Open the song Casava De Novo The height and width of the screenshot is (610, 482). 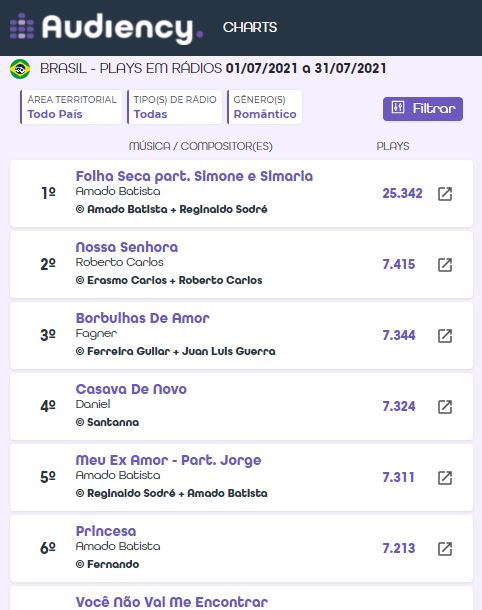tap(131, 389)
